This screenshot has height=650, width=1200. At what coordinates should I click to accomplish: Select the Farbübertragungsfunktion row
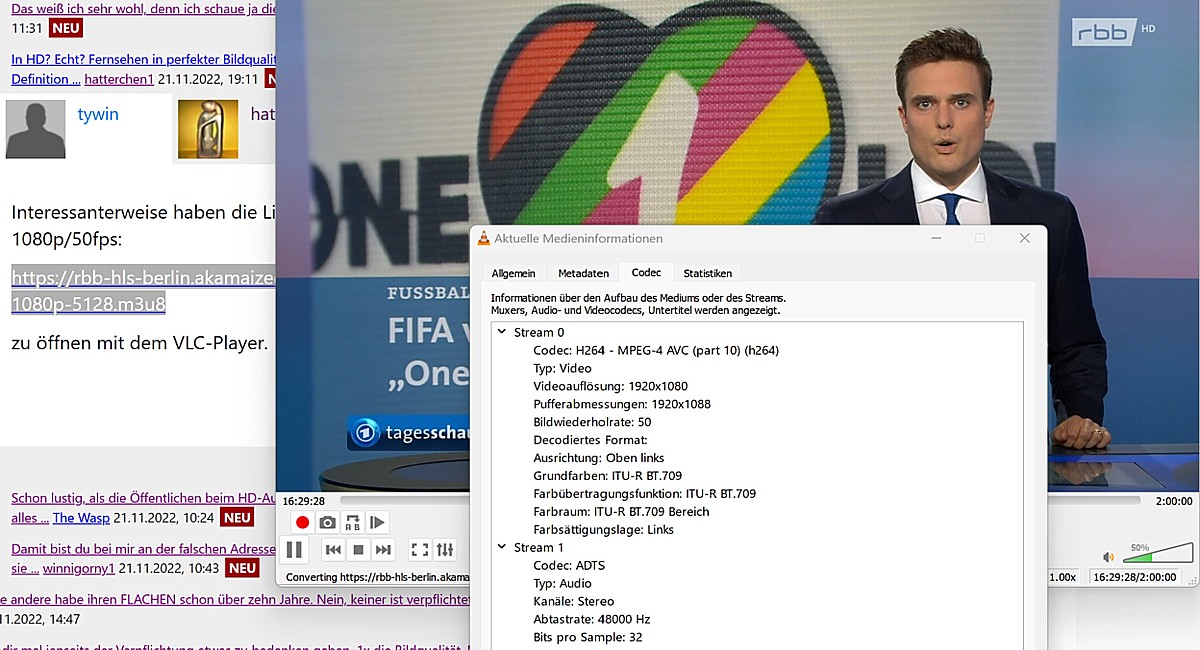[x=644, y=494]
